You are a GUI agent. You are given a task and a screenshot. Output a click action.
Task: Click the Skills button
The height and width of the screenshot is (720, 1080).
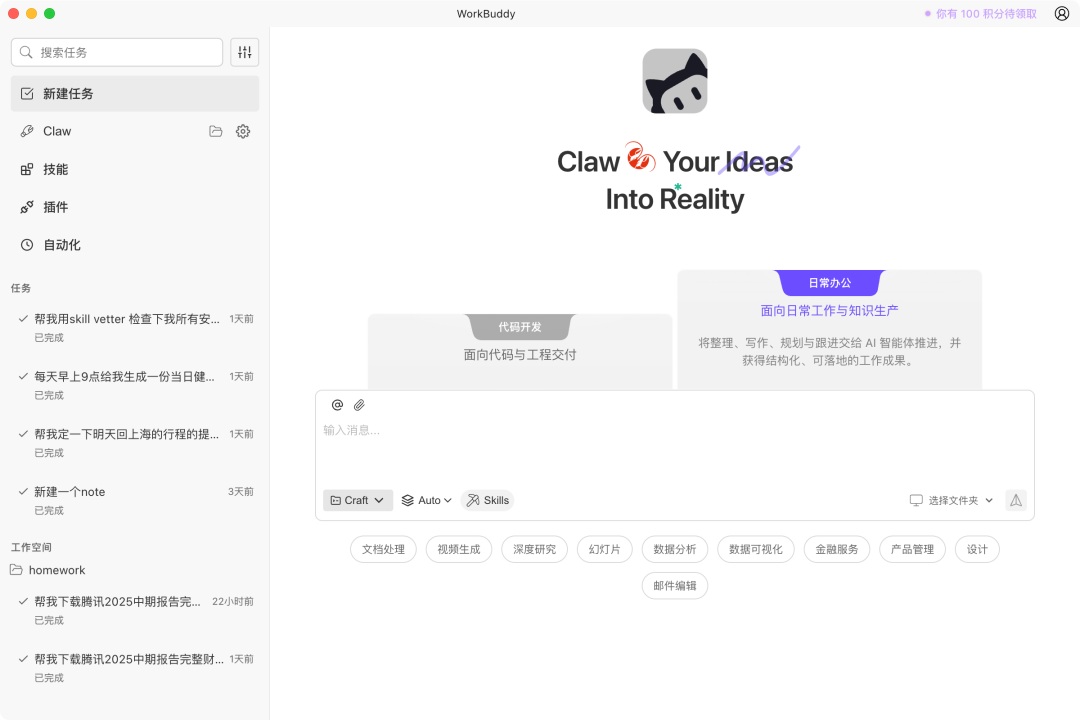point(488,500)
